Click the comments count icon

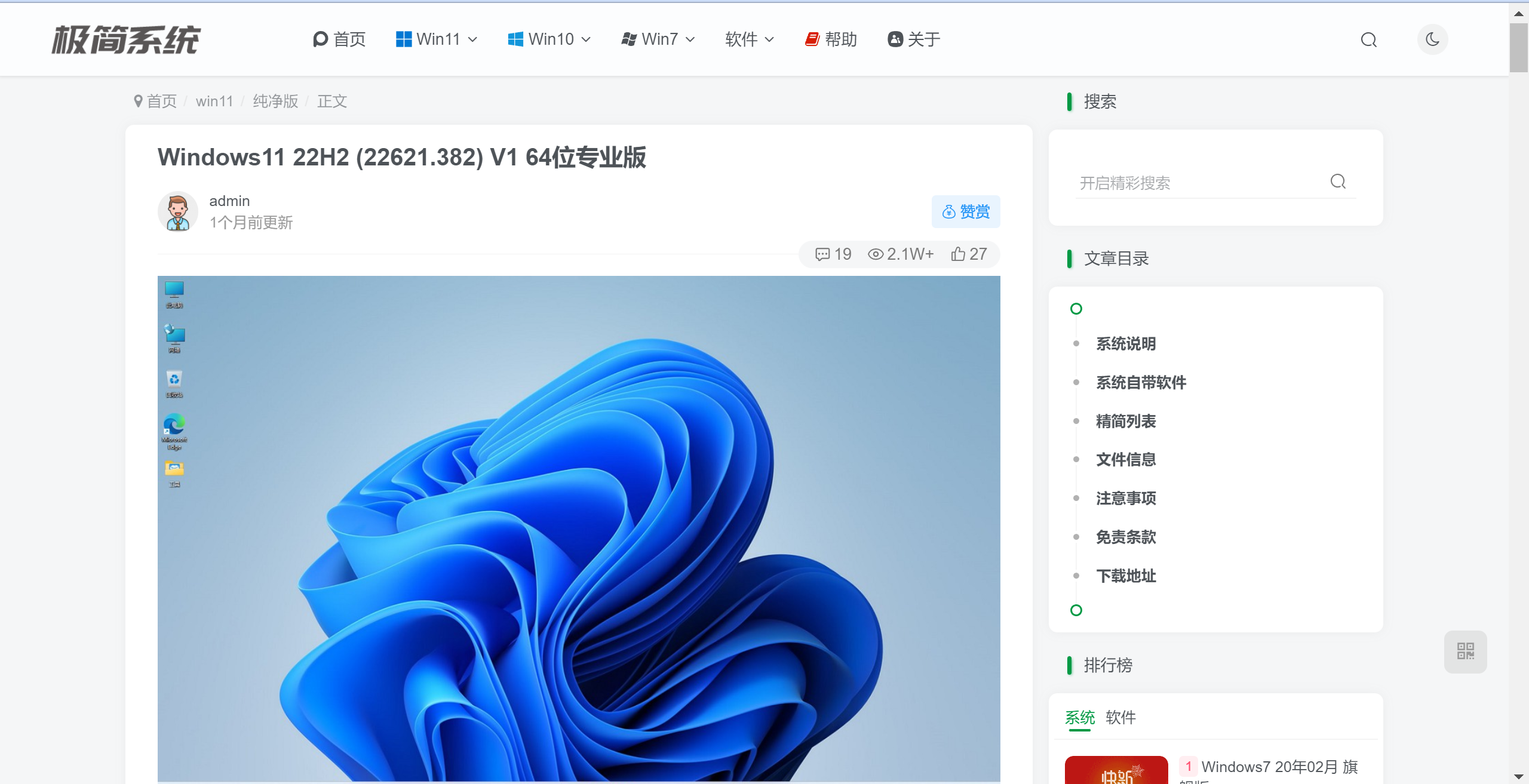click(x=822, y=254)
